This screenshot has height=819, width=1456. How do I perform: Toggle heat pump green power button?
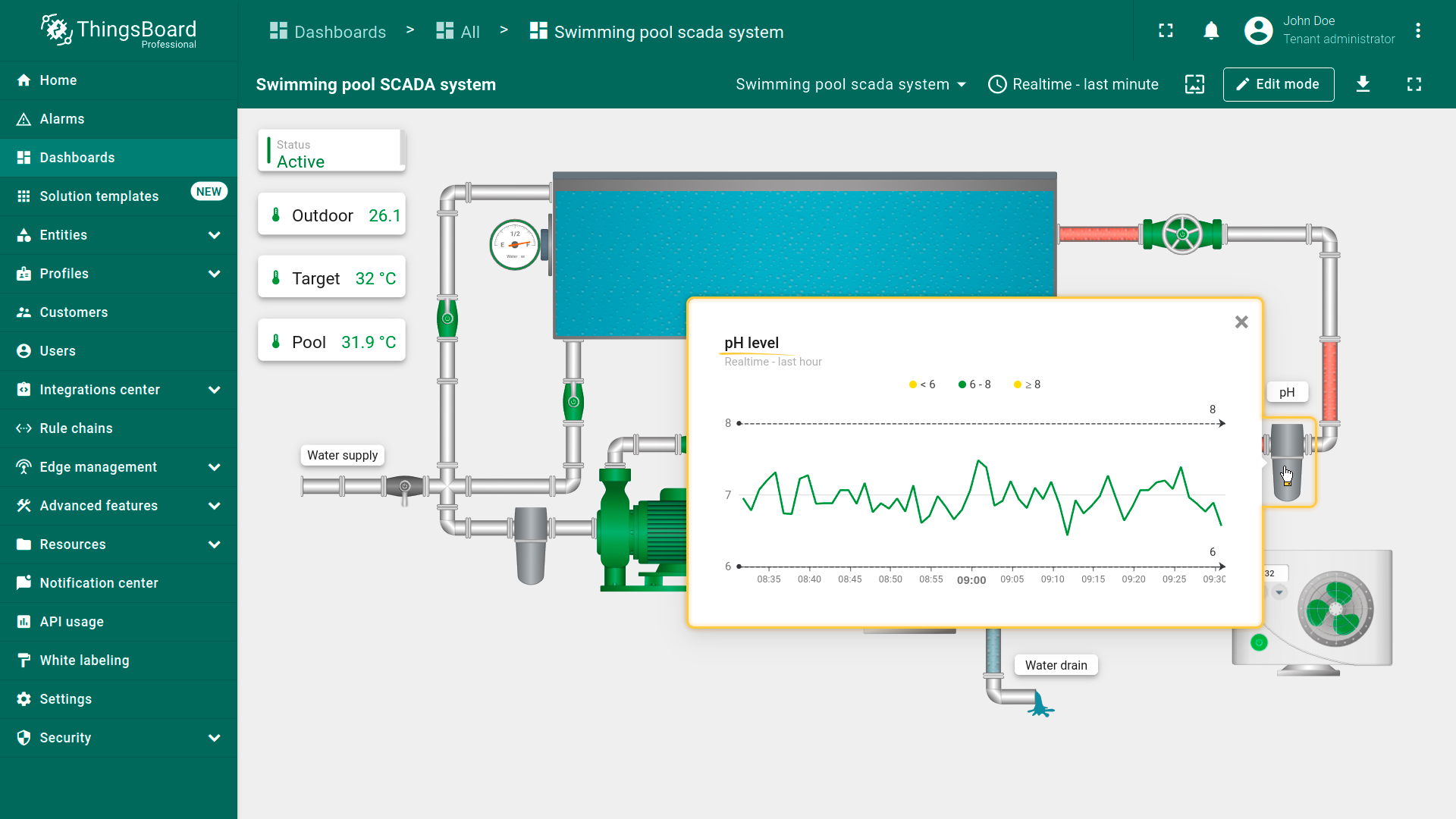(x=1259, y=642)
